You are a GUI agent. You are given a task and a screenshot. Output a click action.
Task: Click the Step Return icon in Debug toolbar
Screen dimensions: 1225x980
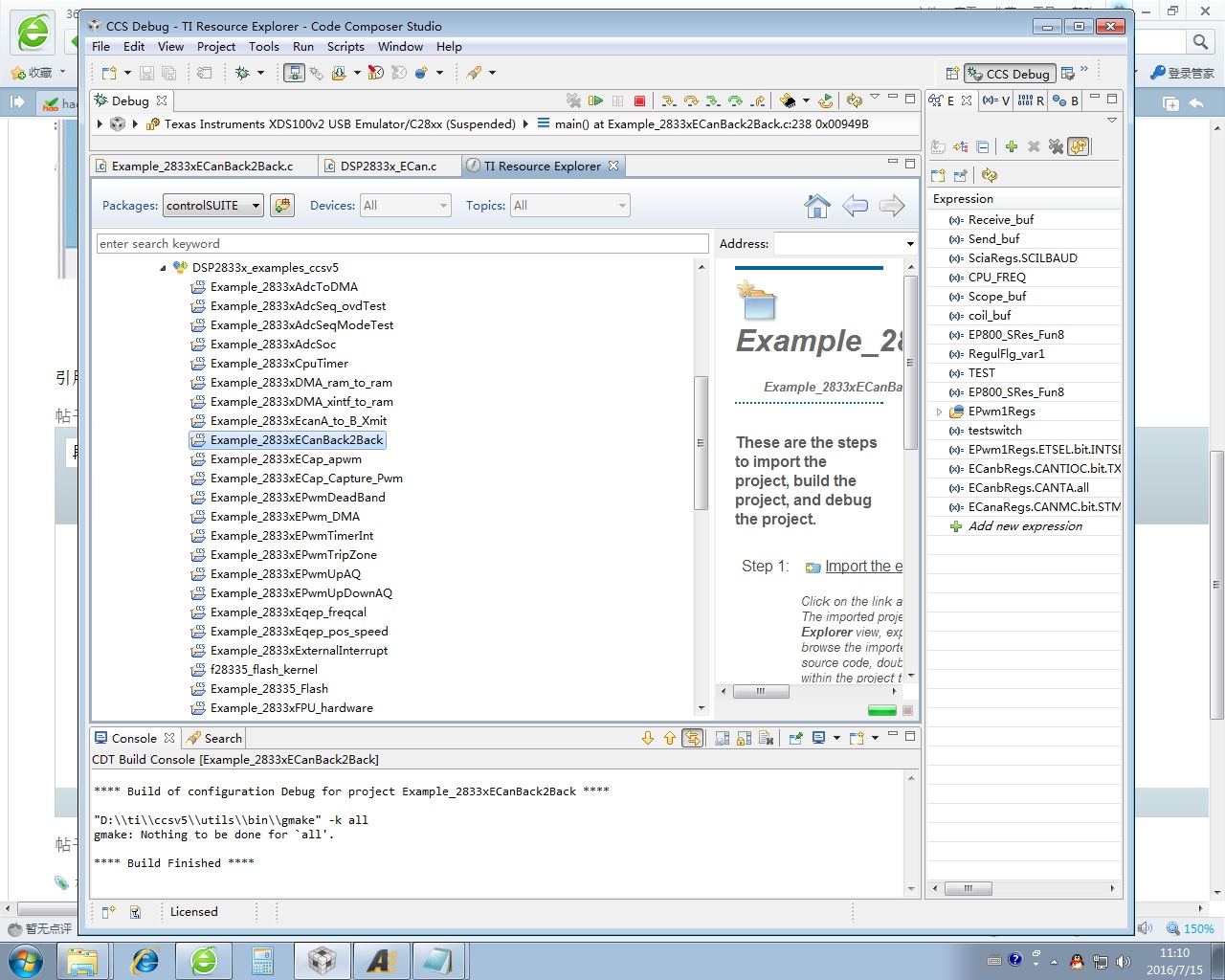tap(758, 100)
